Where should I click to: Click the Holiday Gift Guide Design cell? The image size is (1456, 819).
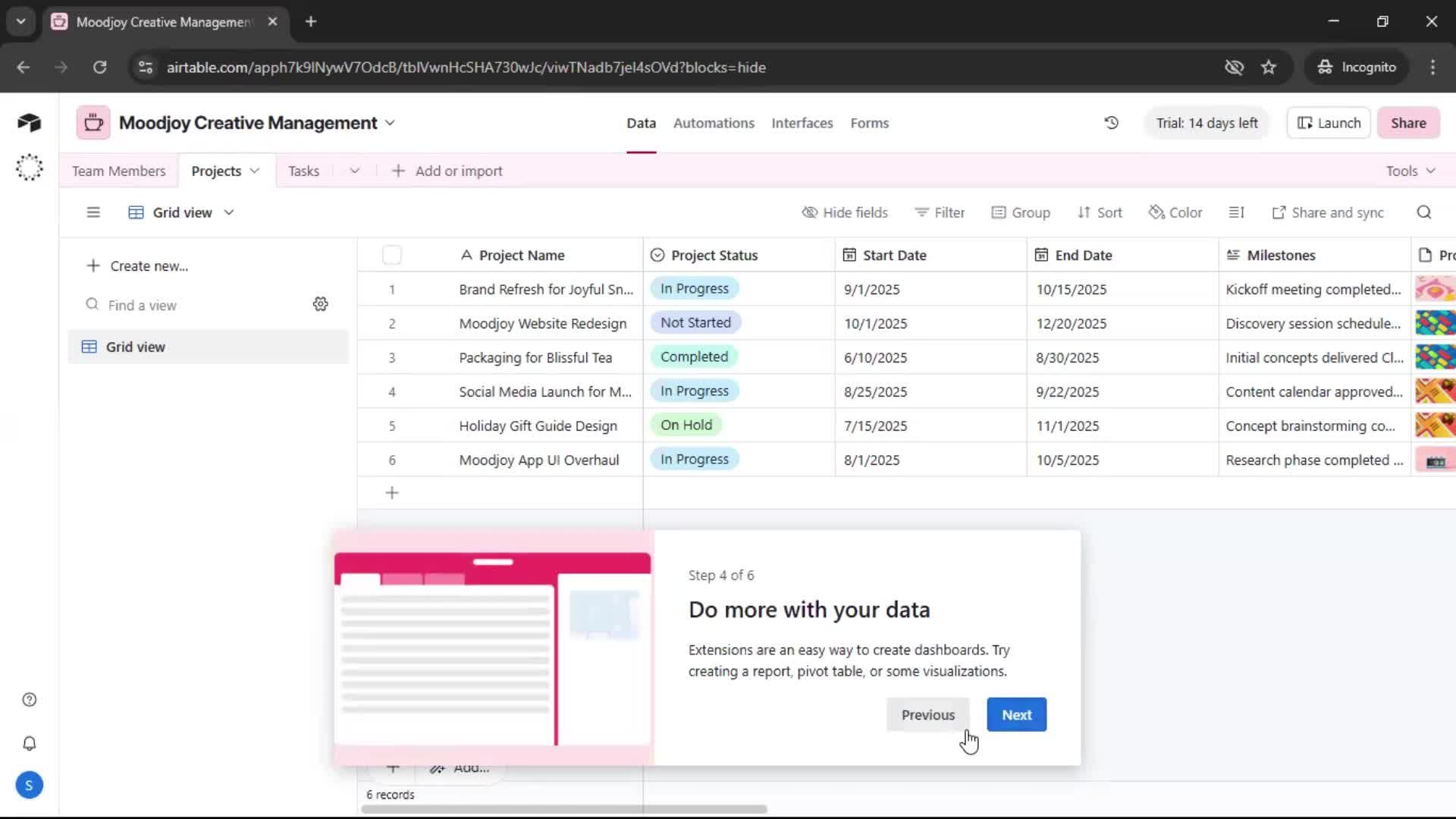[538, 426]
